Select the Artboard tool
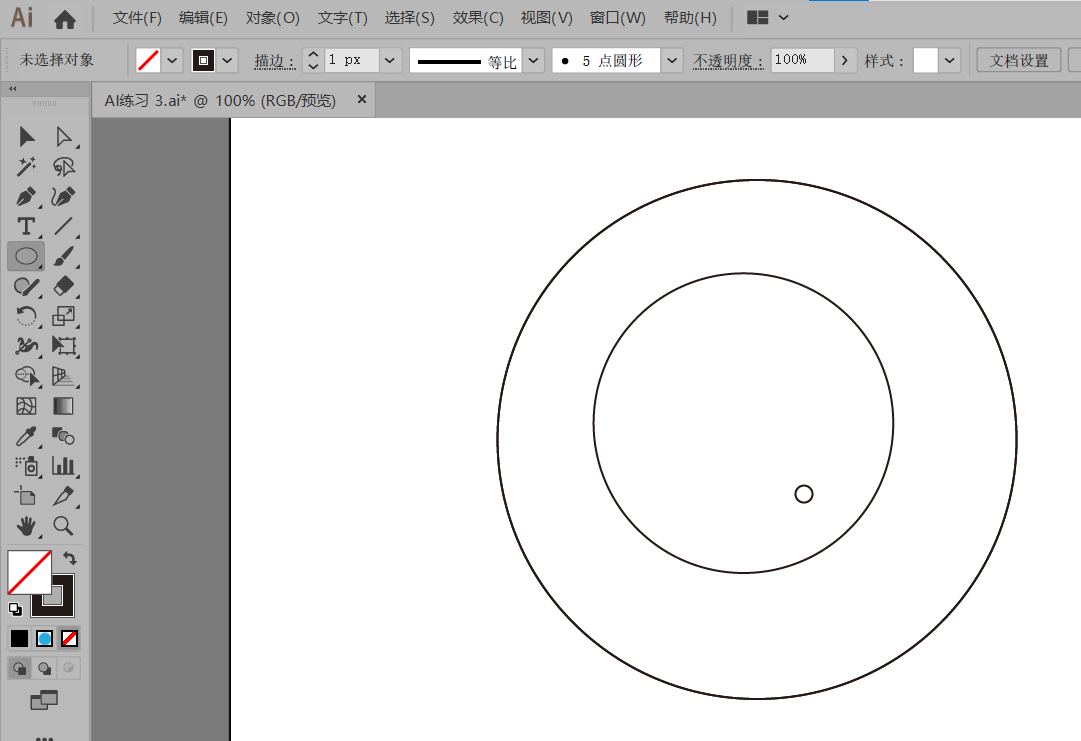Image resolution: width=1081 pixels, height=741 pixels. point(26,496)
